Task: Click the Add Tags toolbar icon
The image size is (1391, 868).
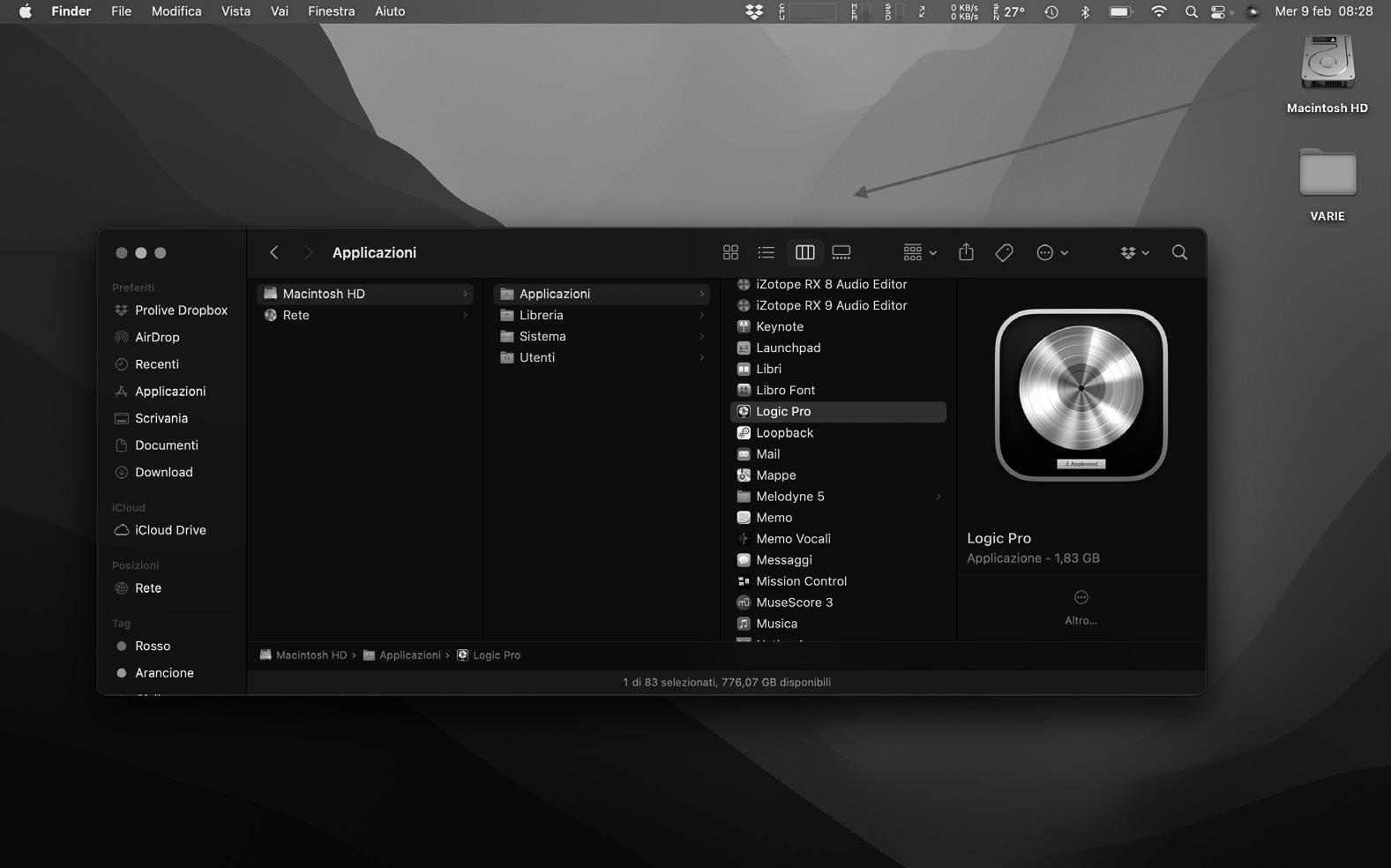Action: point(1004,252)
